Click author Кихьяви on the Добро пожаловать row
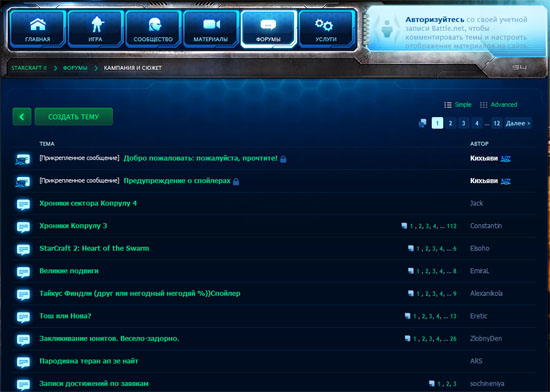This screenshot has width=550, height=392. (484, 158)
